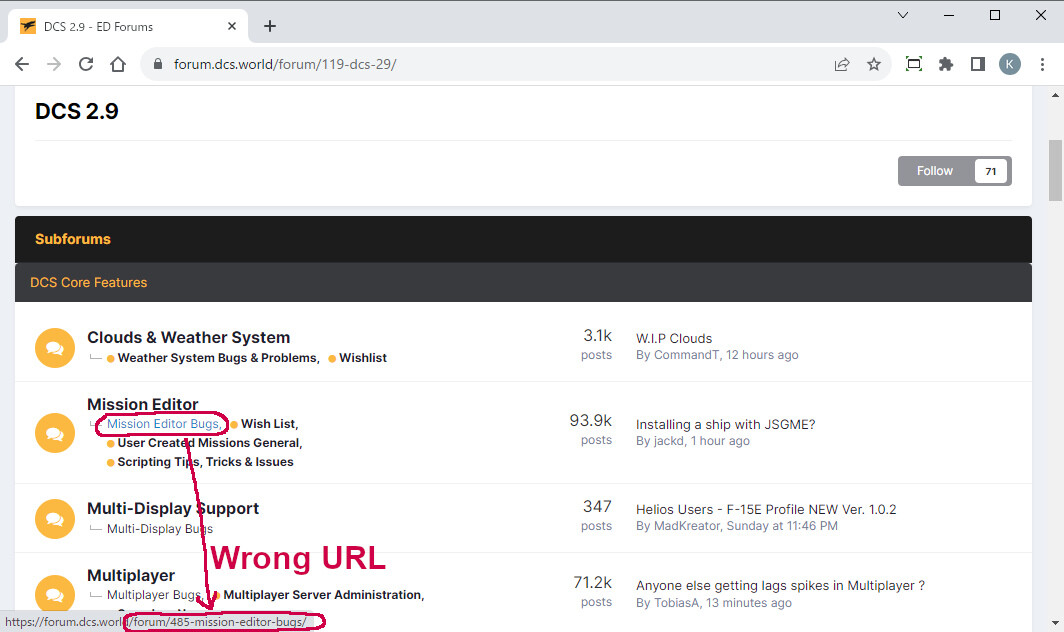The image size is (1064, 632).
Task: Open the browser home page
Action: (x=118, y=64)
